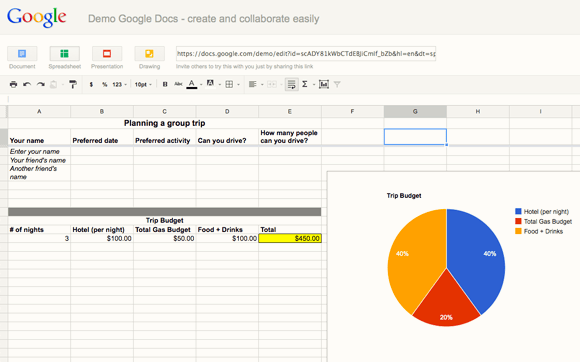Click the merge cells icon
This screenshot has width=580, height=362.
pos(272,84)
